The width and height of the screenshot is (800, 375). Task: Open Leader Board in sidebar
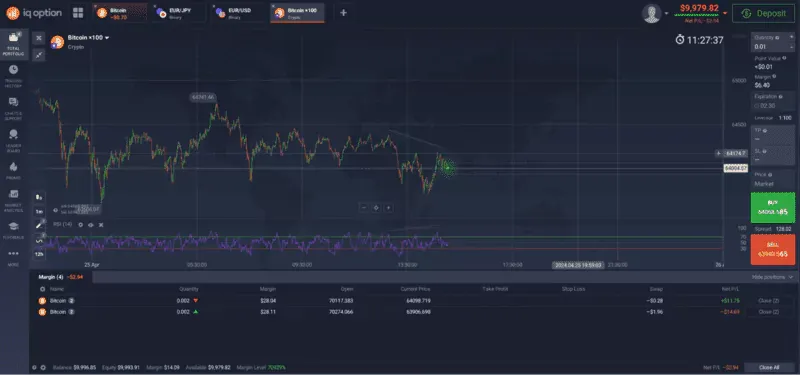tap(13, 140)
